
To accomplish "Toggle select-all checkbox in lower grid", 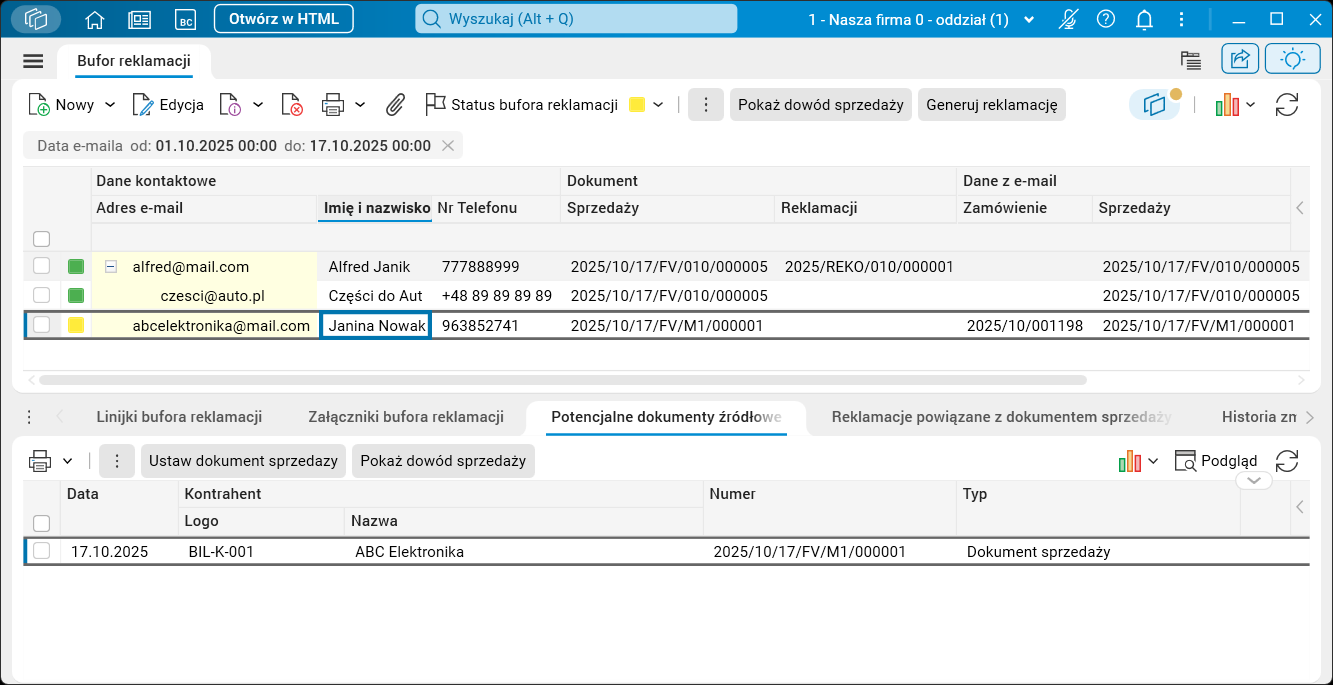I will (42, 523).
